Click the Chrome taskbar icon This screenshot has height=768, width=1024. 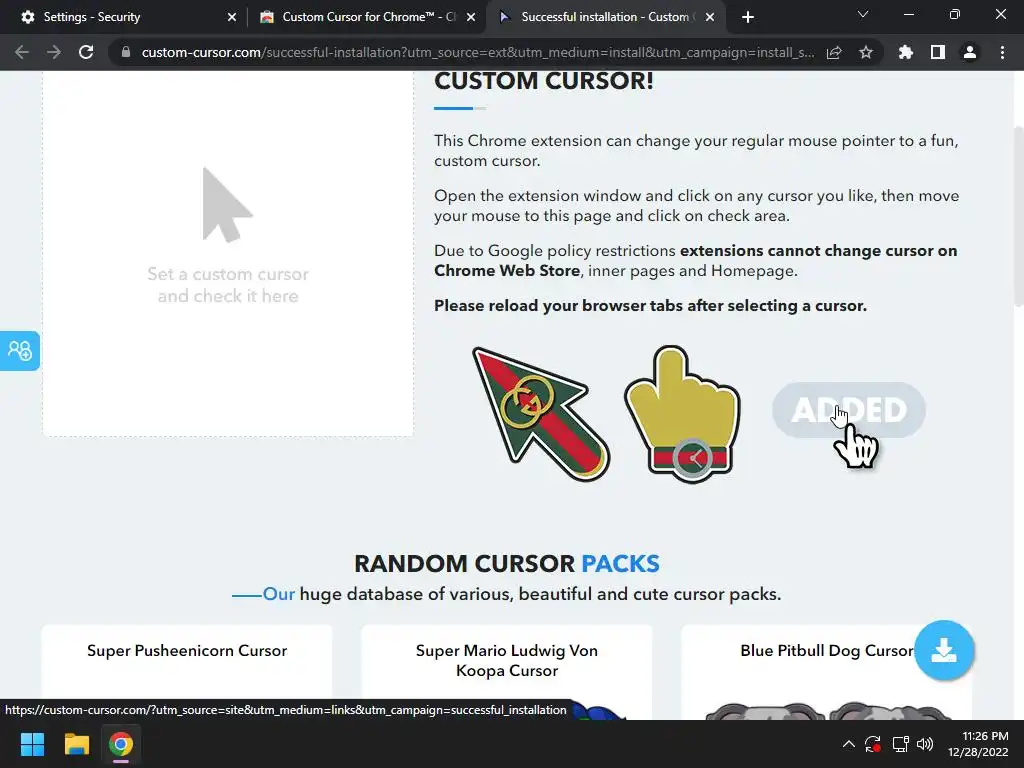[121, 744]
